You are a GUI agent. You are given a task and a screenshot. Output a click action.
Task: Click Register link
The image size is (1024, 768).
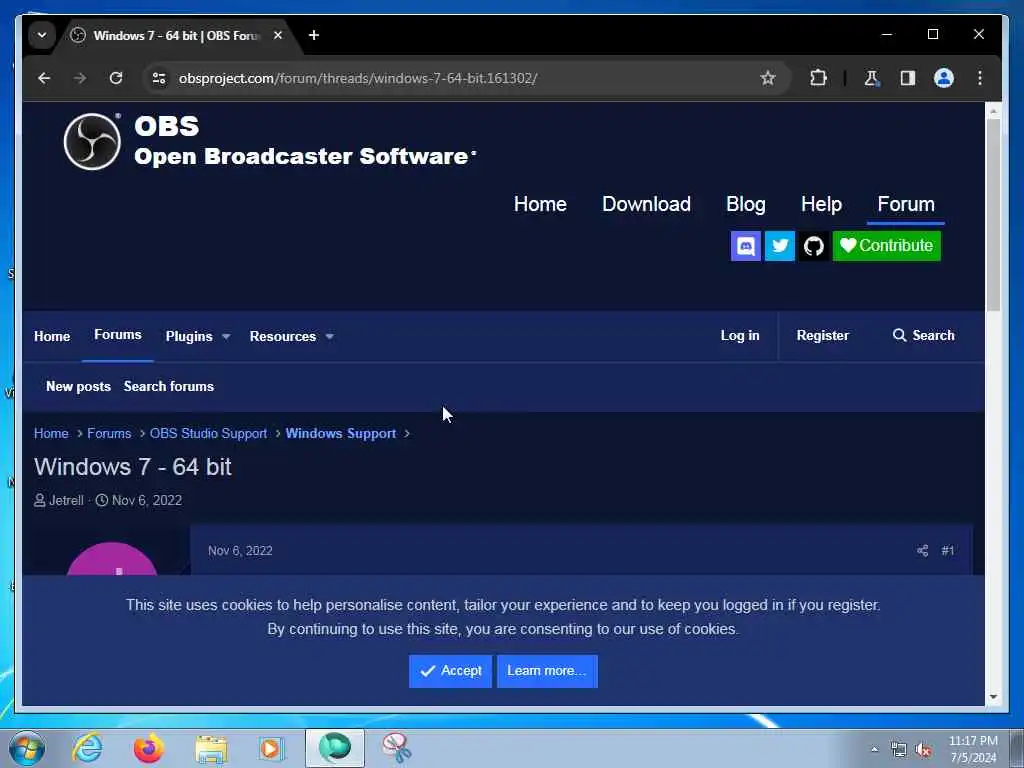coord(822,335)
